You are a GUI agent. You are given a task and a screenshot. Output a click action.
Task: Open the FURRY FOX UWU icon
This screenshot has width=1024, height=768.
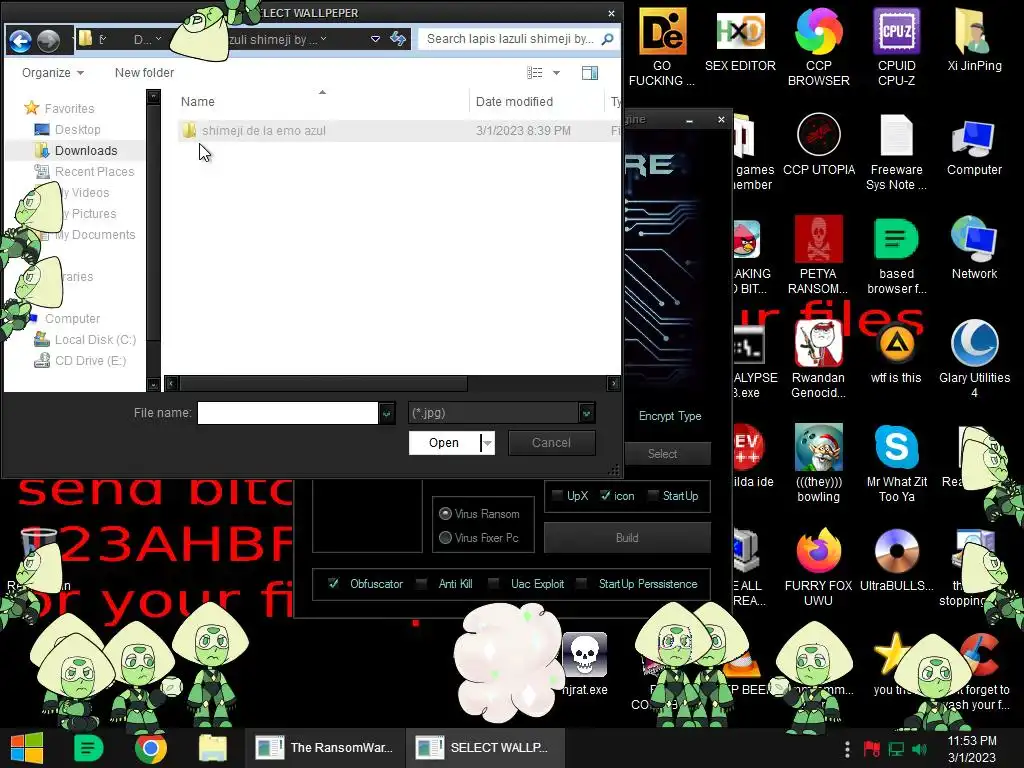coord(818,567)
